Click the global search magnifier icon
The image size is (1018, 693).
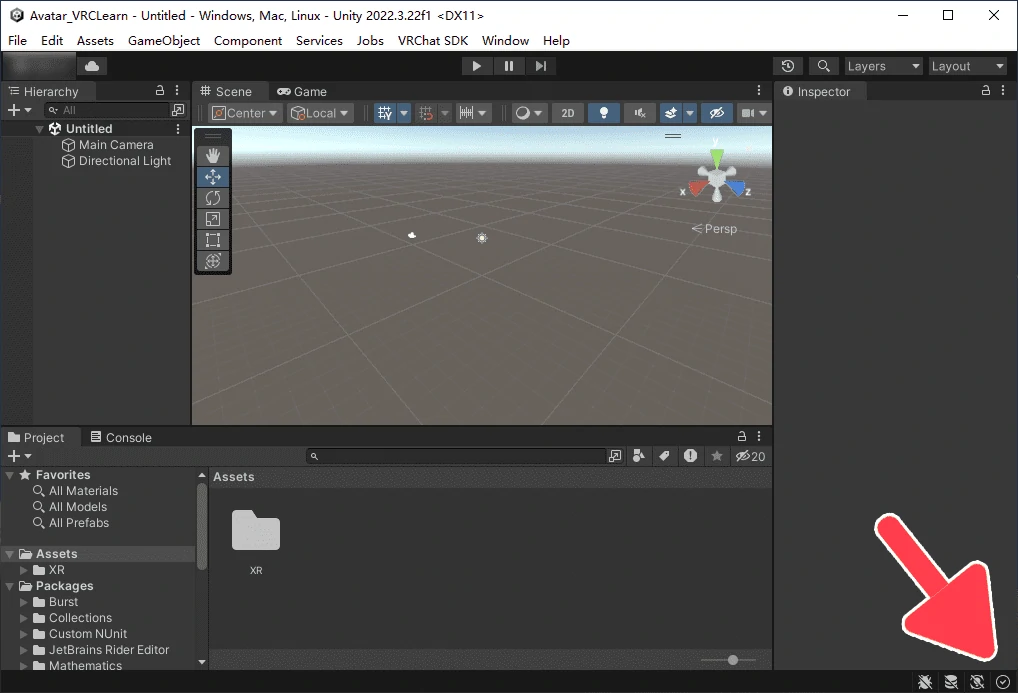[x=823, y=66]
